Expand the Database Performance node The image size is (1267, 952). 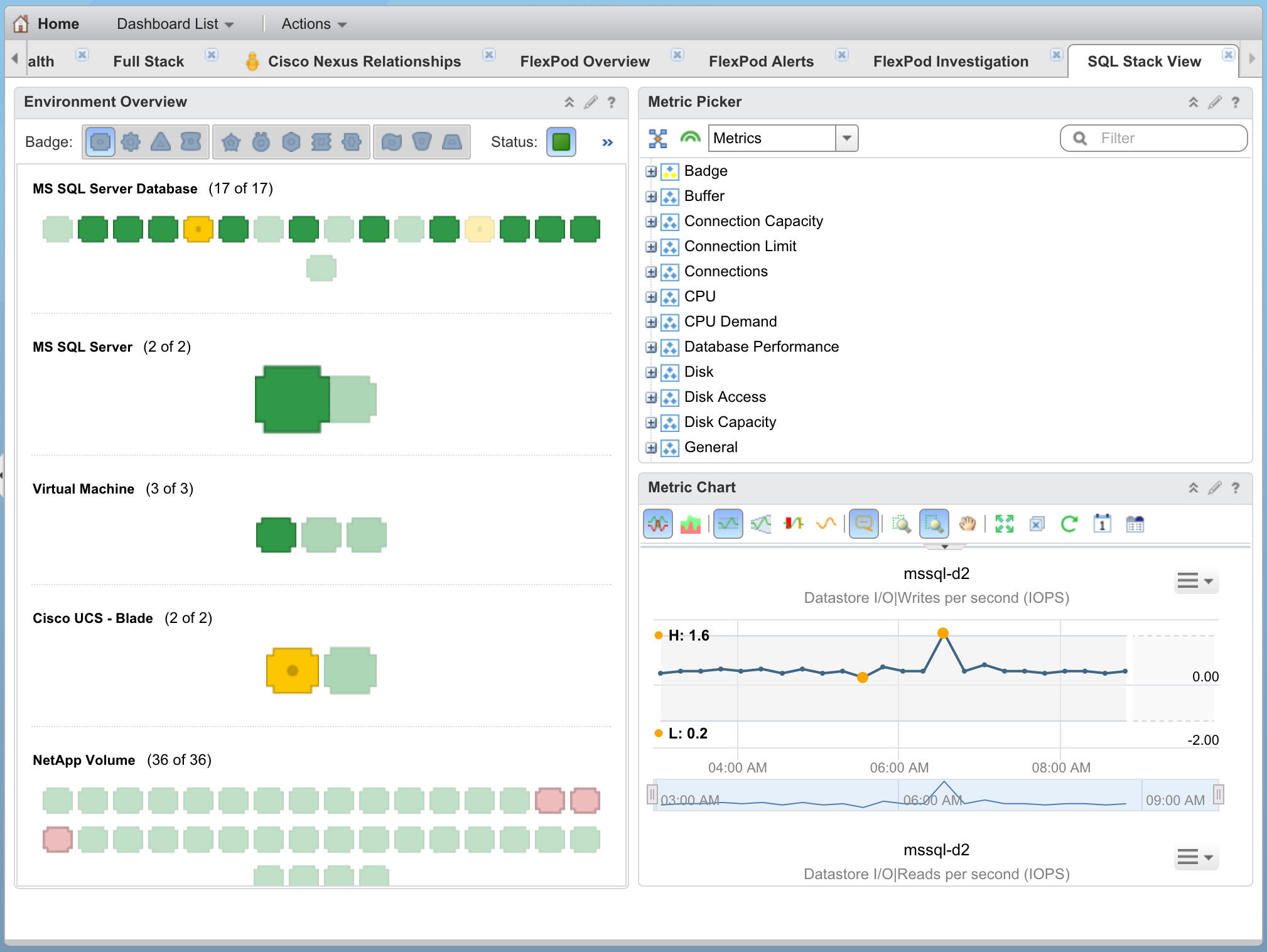coord(651,347)
